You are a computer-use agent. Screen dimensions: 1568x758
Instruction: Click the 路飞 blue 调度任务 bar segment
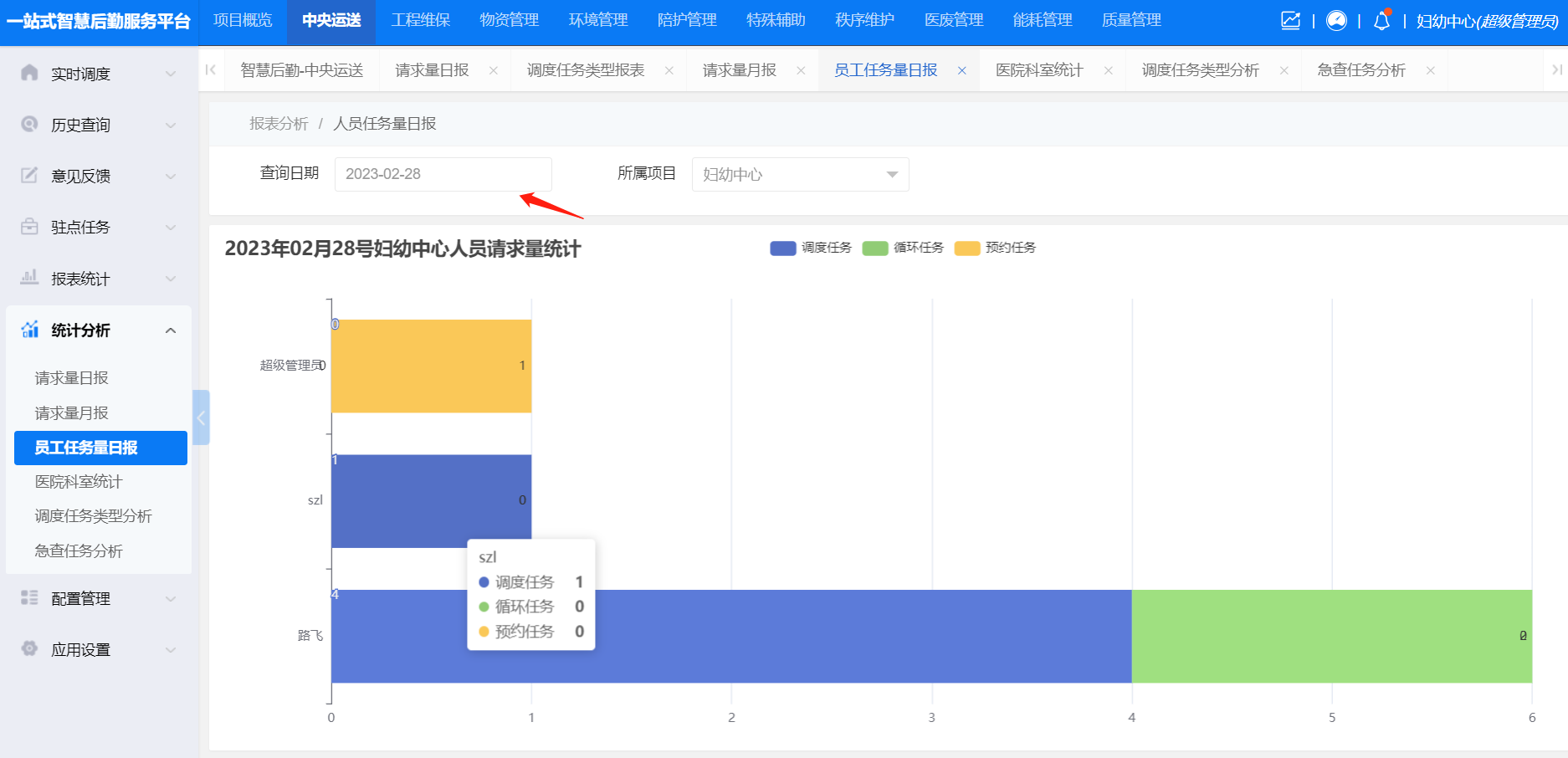[x=731, y=636]
